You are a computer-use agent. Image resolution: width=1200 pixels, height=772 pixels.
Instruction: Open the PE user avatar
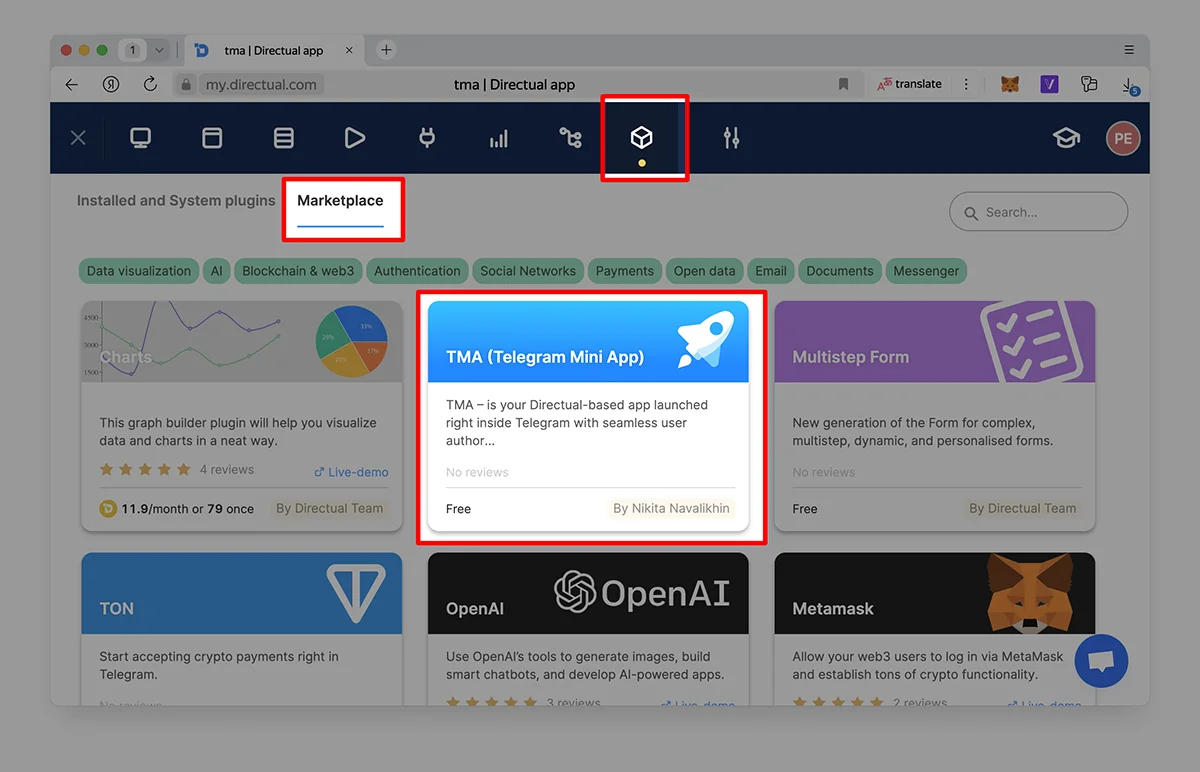[x=1123, y=138]
